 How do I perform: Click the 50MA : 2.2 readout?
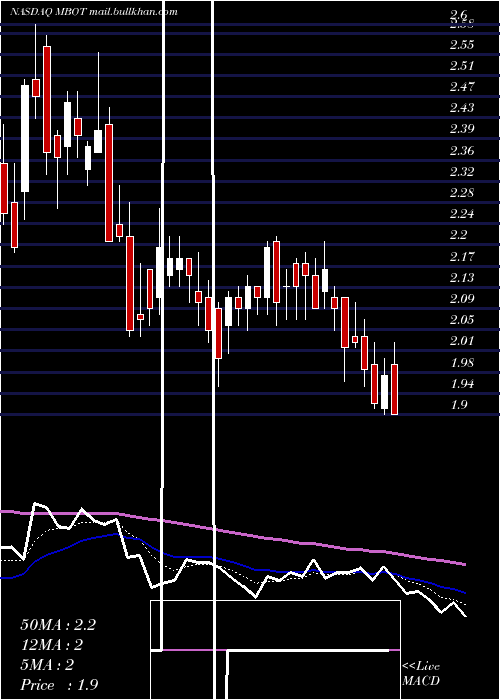[58, 625]
